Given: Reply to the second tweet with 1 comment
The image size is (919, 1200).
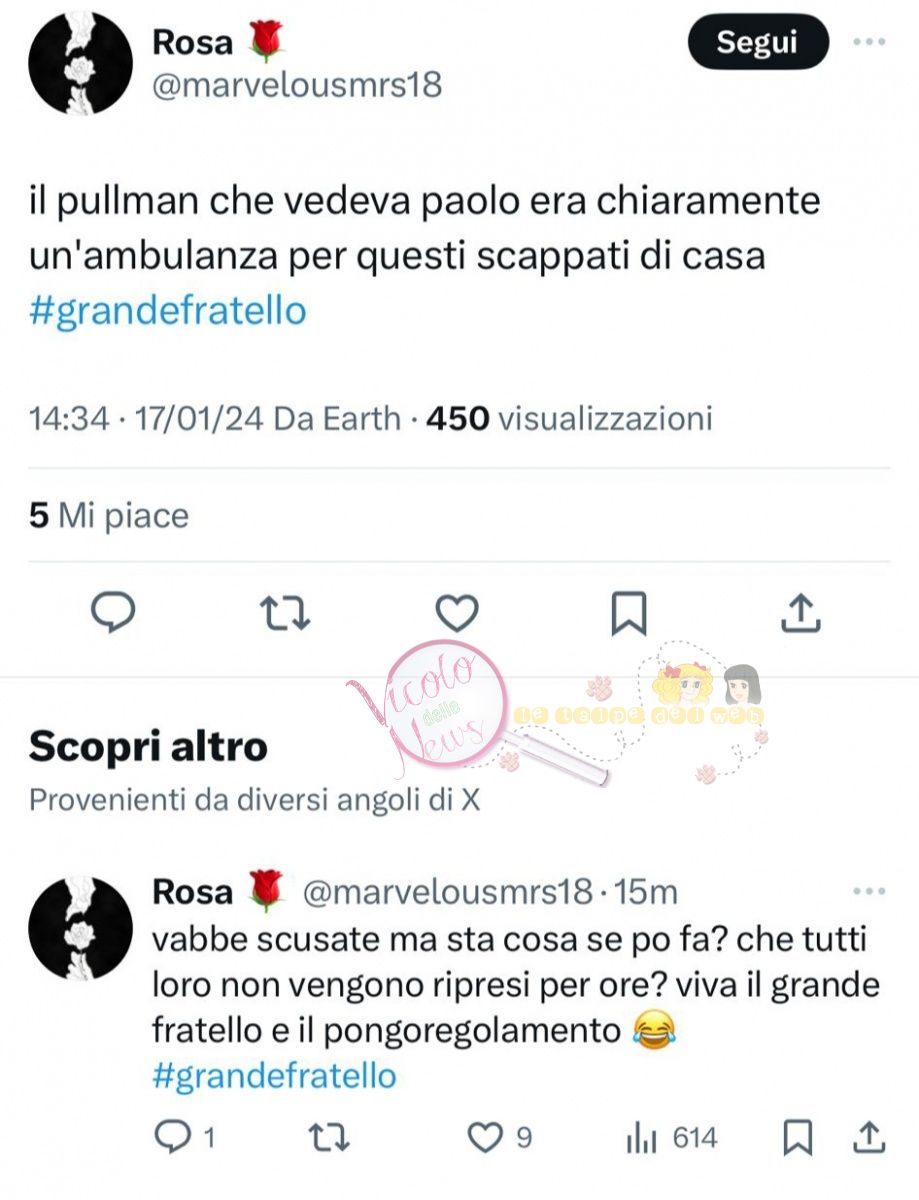Looking at the screenshot, I should pos(186,1138).
